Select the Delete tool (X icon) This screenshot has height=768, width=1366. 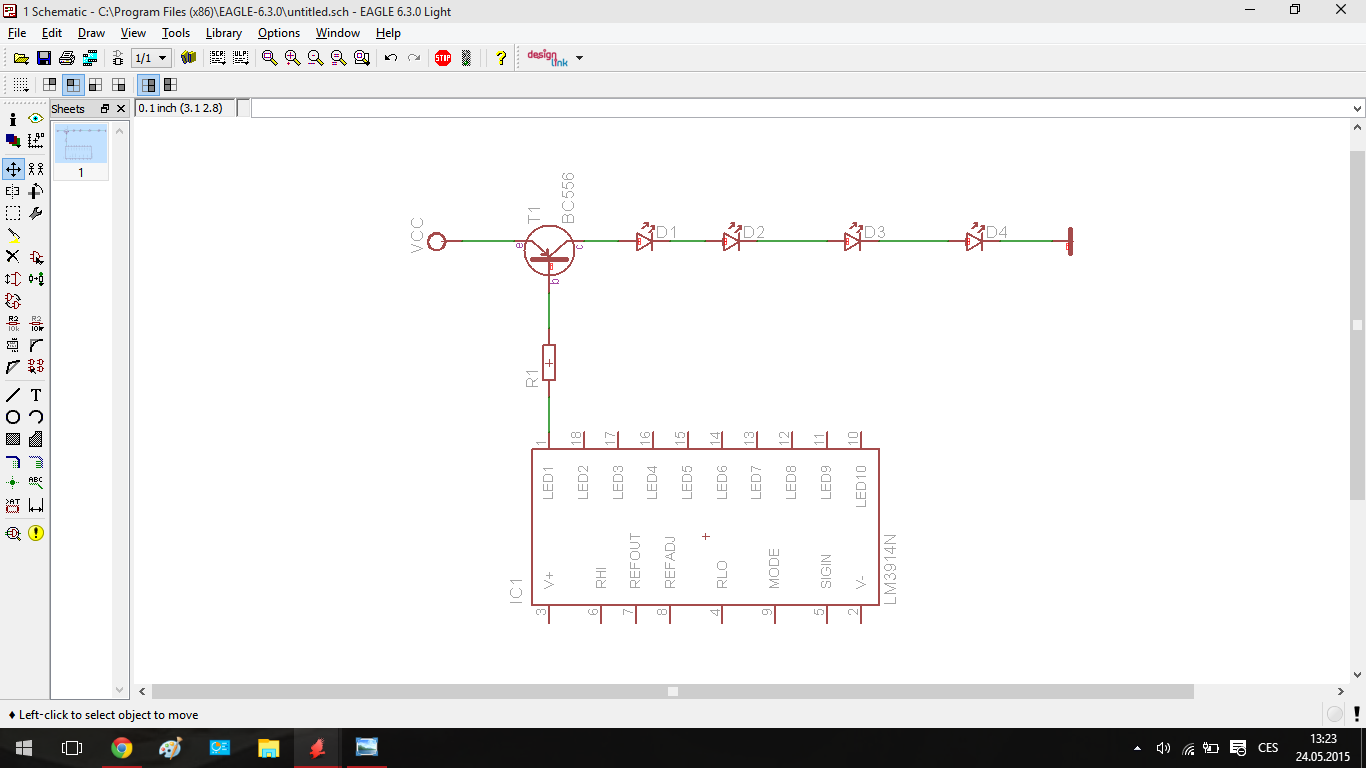click(13, 257)
